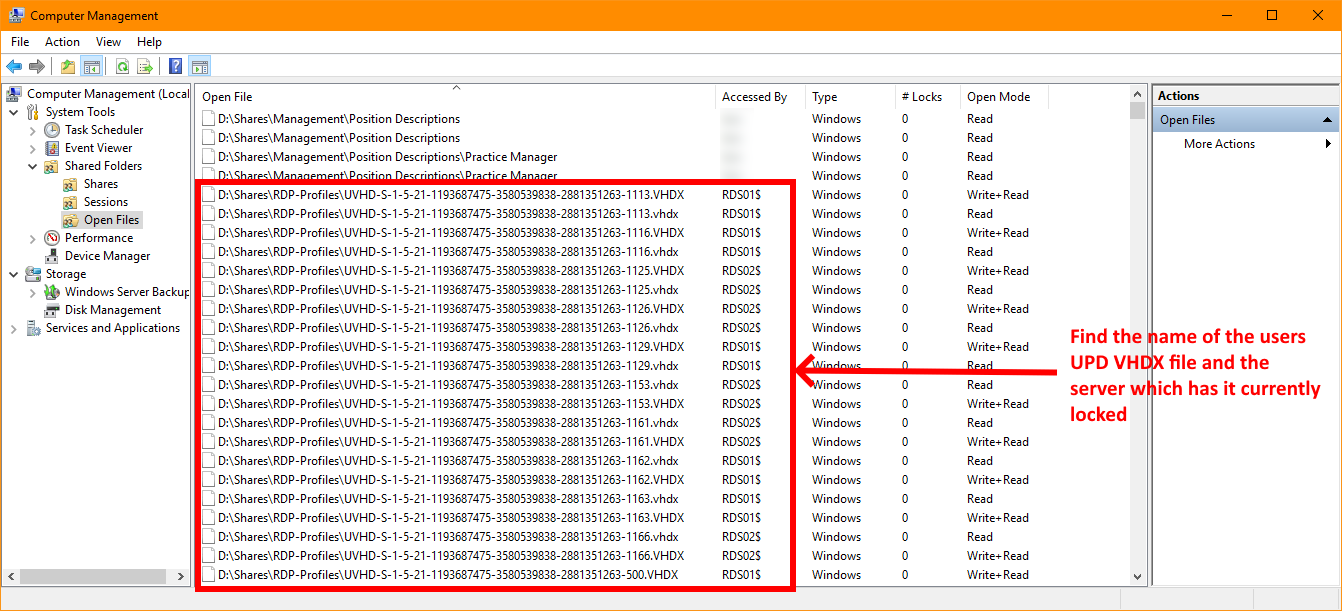
Task: Toggle the Show/Hide Console Tree icon
Action: [90, 66]
